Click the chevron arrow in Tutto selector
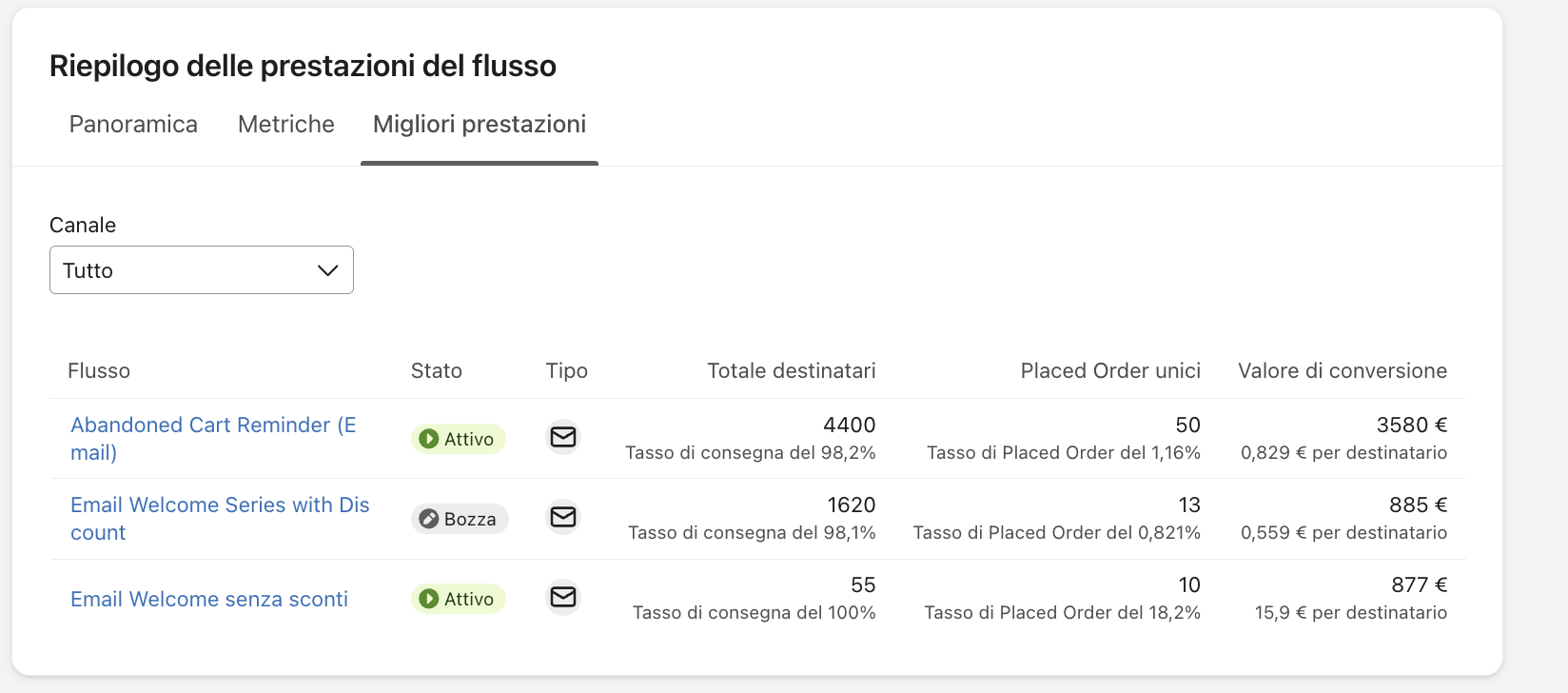 point(327,270)
